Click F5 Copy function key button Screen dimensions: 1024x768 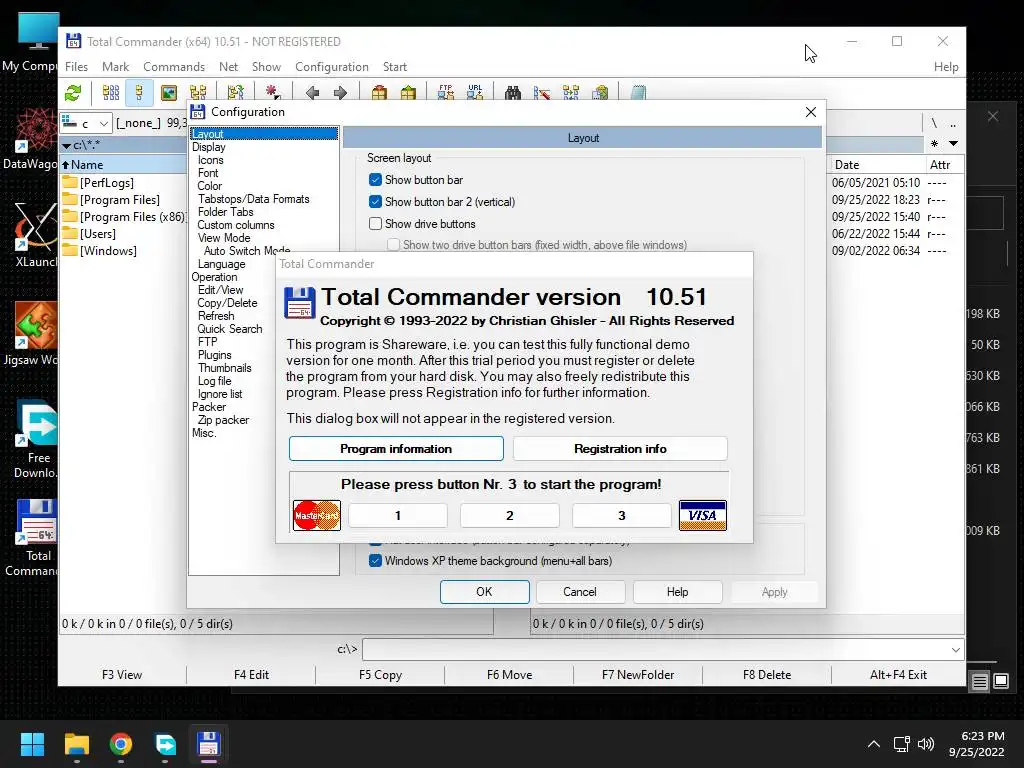point(380,675)
